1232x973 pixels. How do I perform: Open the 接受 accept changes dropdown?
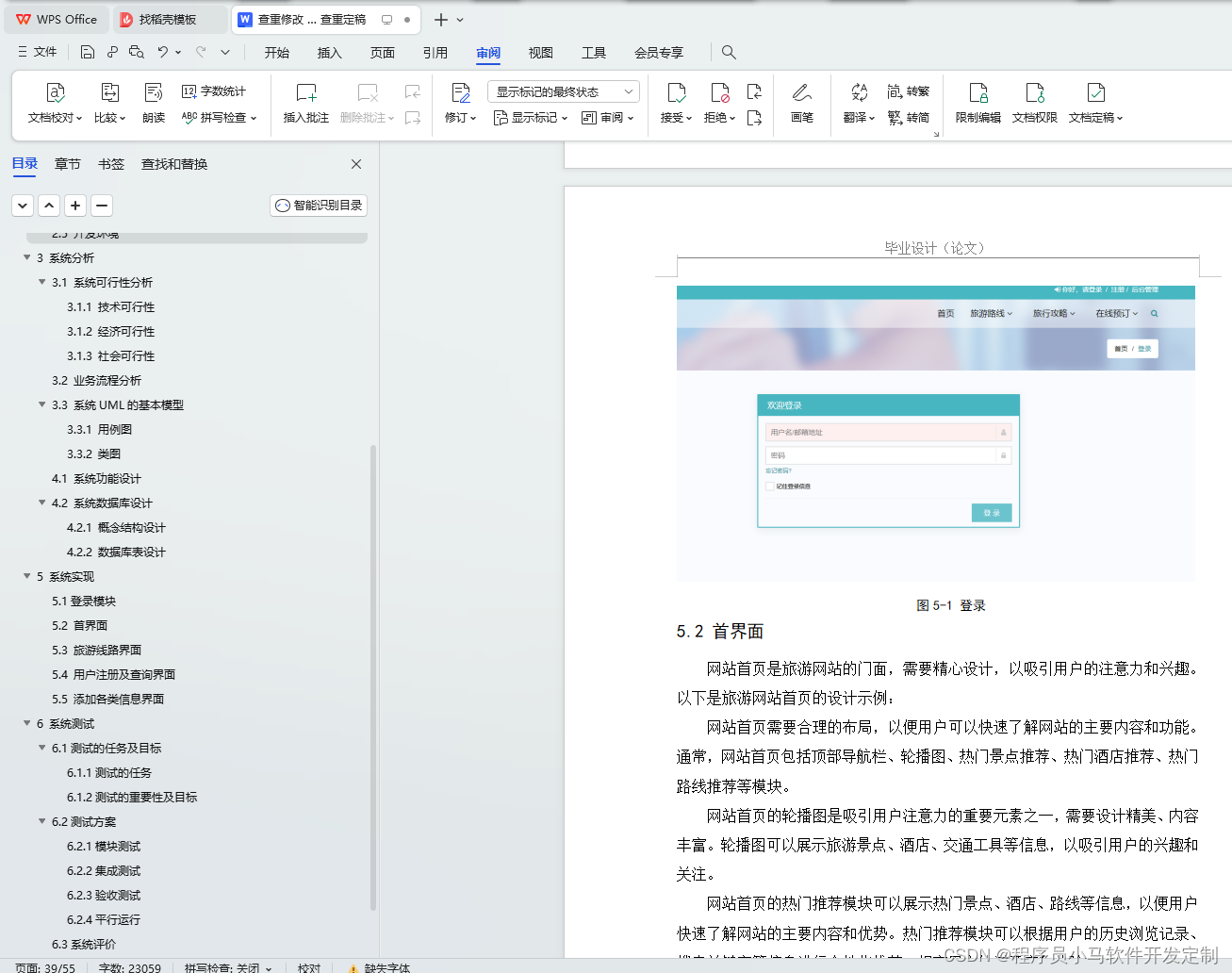676,104
